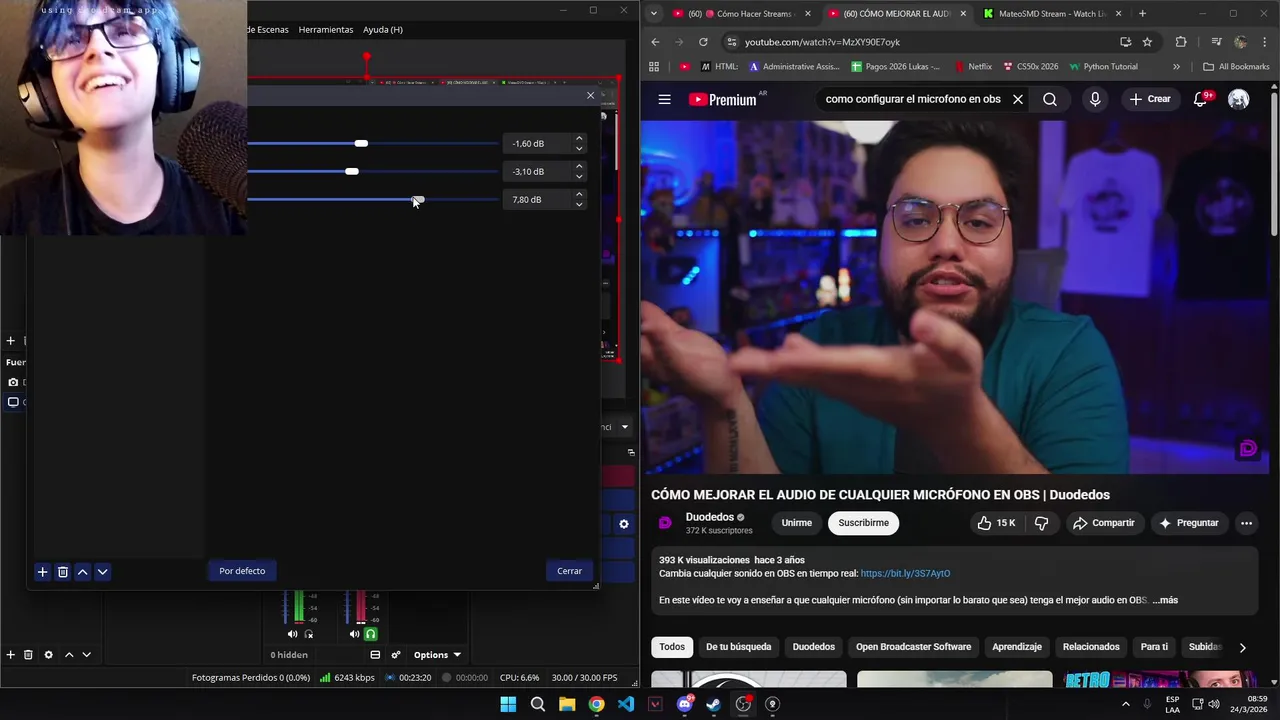Viewport: 1280px width, 720px height.
Task: Click the trash icon in filters dialog
Action: 62,572
